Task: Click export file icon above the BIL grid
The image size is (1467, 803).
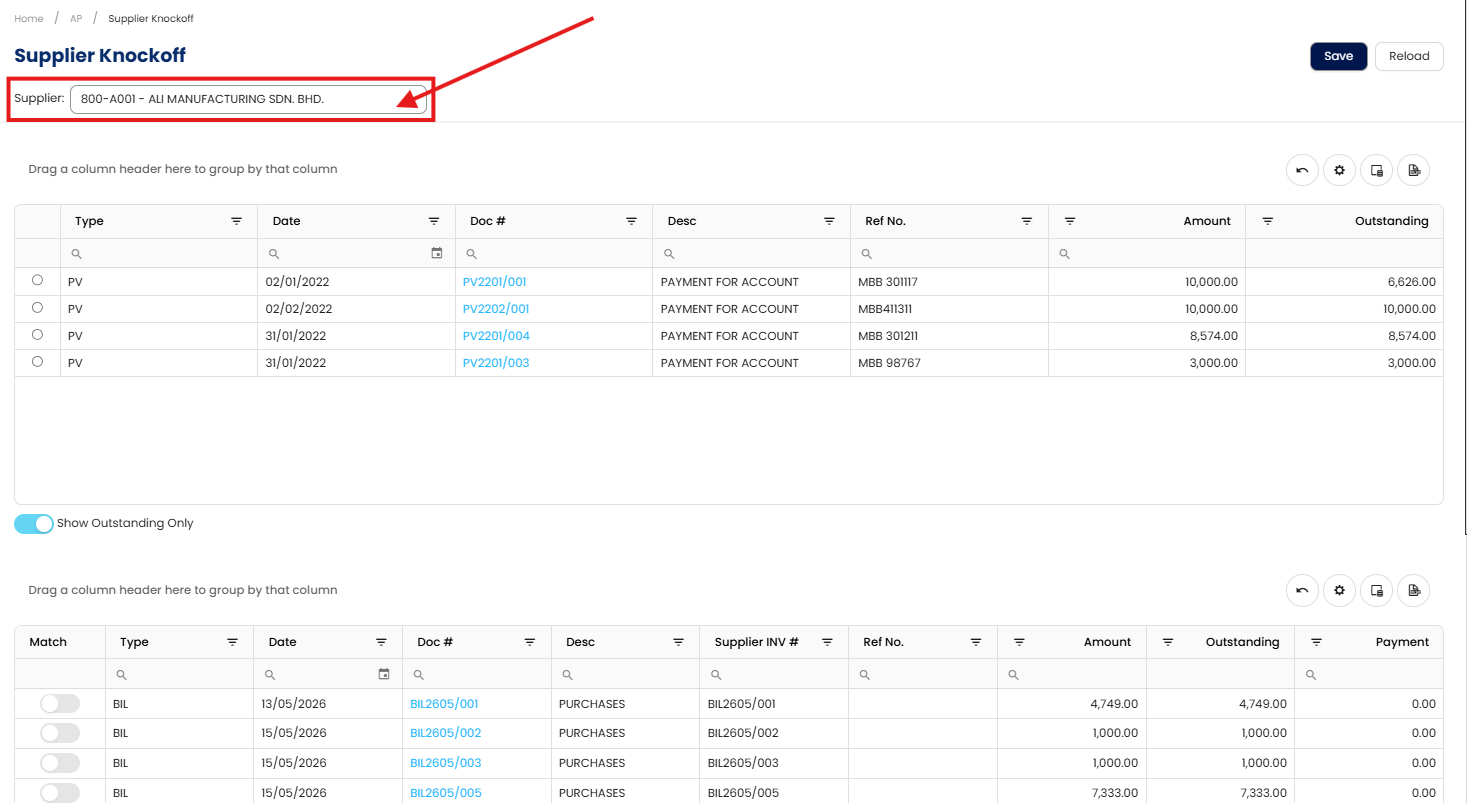Action: (1414, 591)
